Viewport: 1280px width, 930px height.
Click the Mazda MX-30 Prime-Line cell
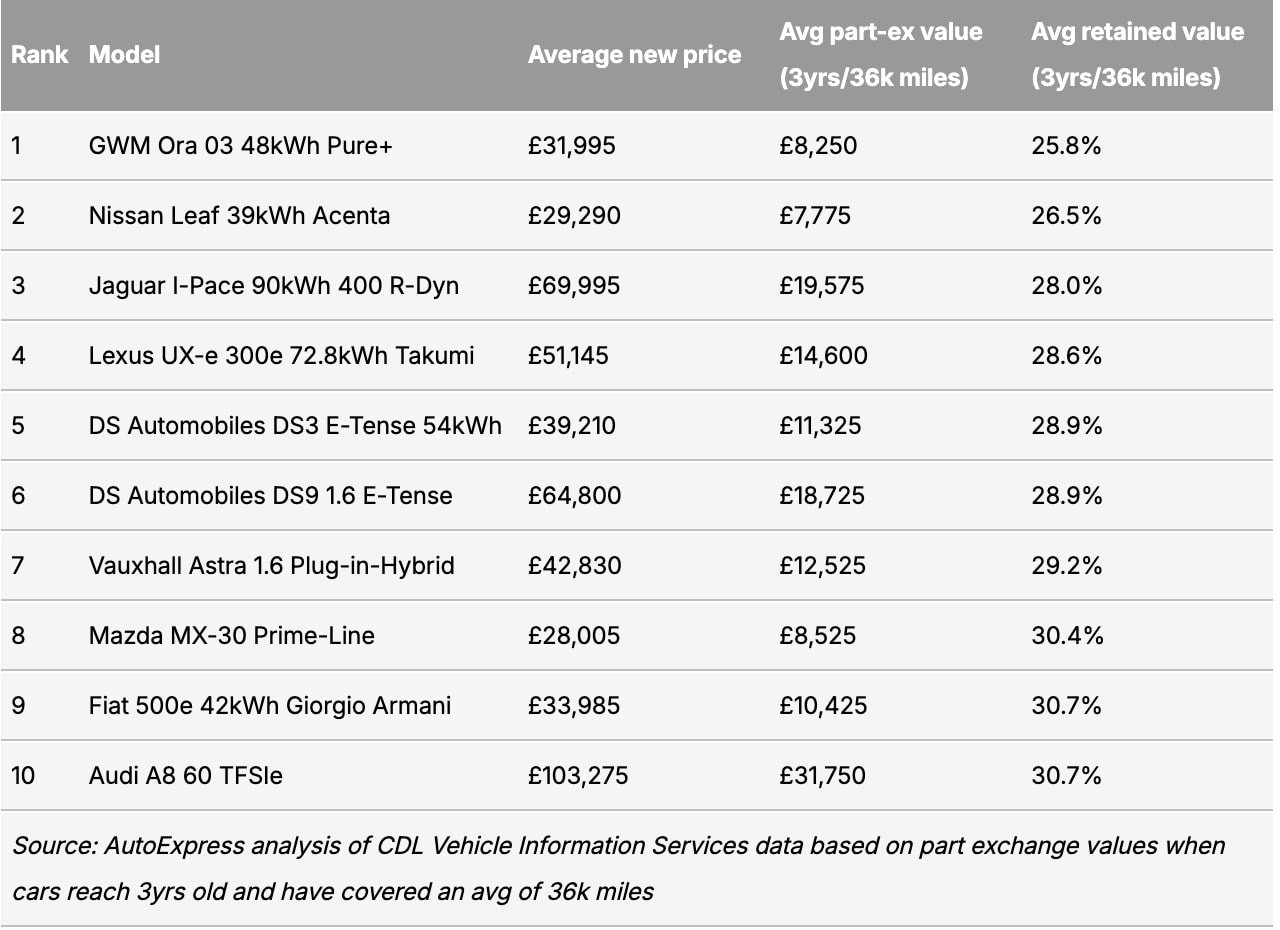231,636
